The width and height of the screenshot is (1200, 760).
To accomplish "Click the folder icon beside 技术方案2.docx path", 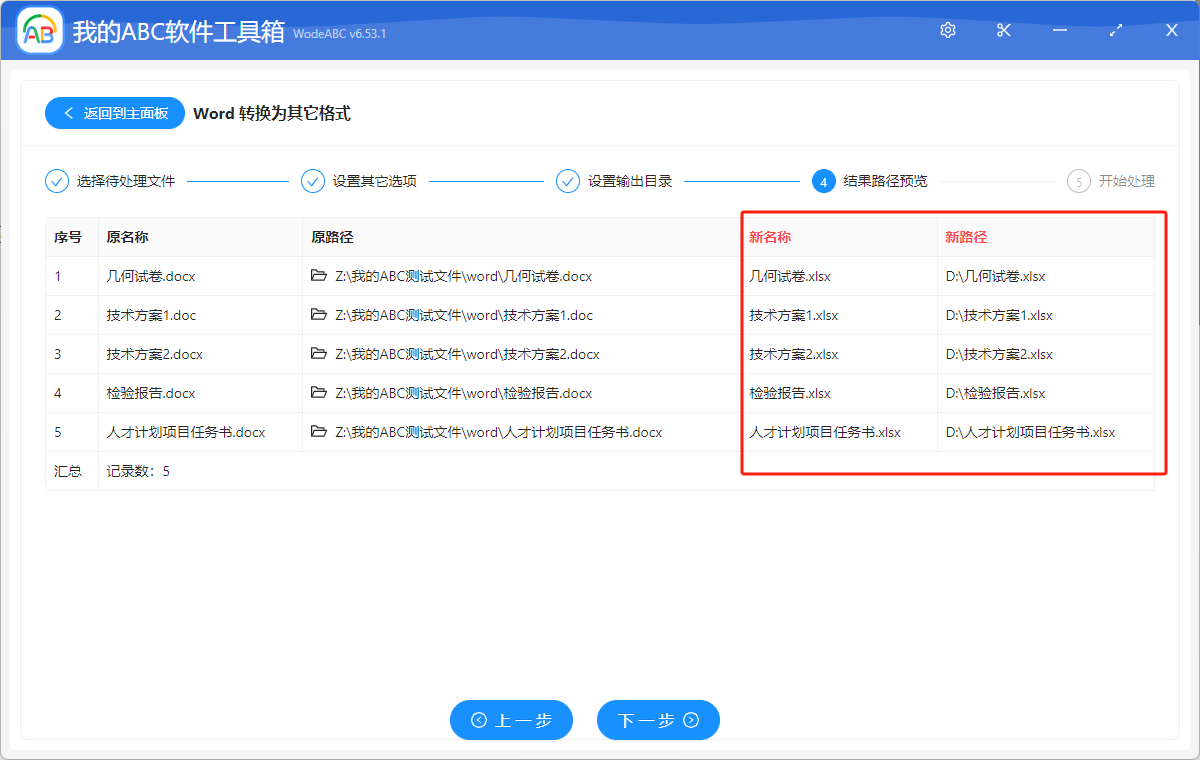I will click(x=318, y=354).
